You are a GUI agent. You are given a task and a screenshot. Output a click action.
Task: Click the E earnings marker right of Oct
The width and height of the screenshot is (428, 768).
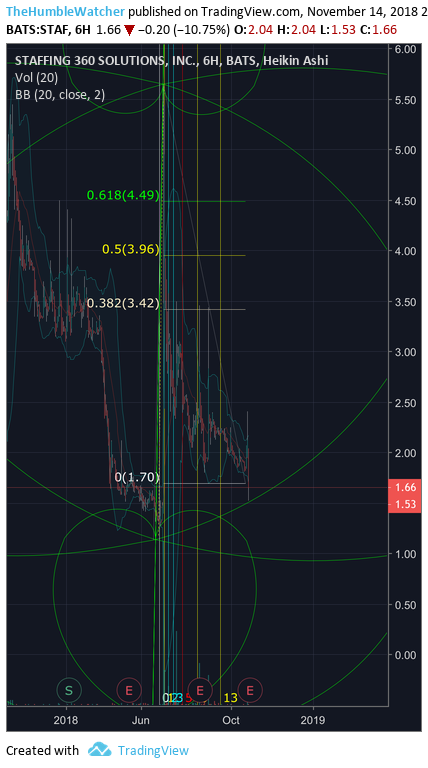(x=250, y=690)
